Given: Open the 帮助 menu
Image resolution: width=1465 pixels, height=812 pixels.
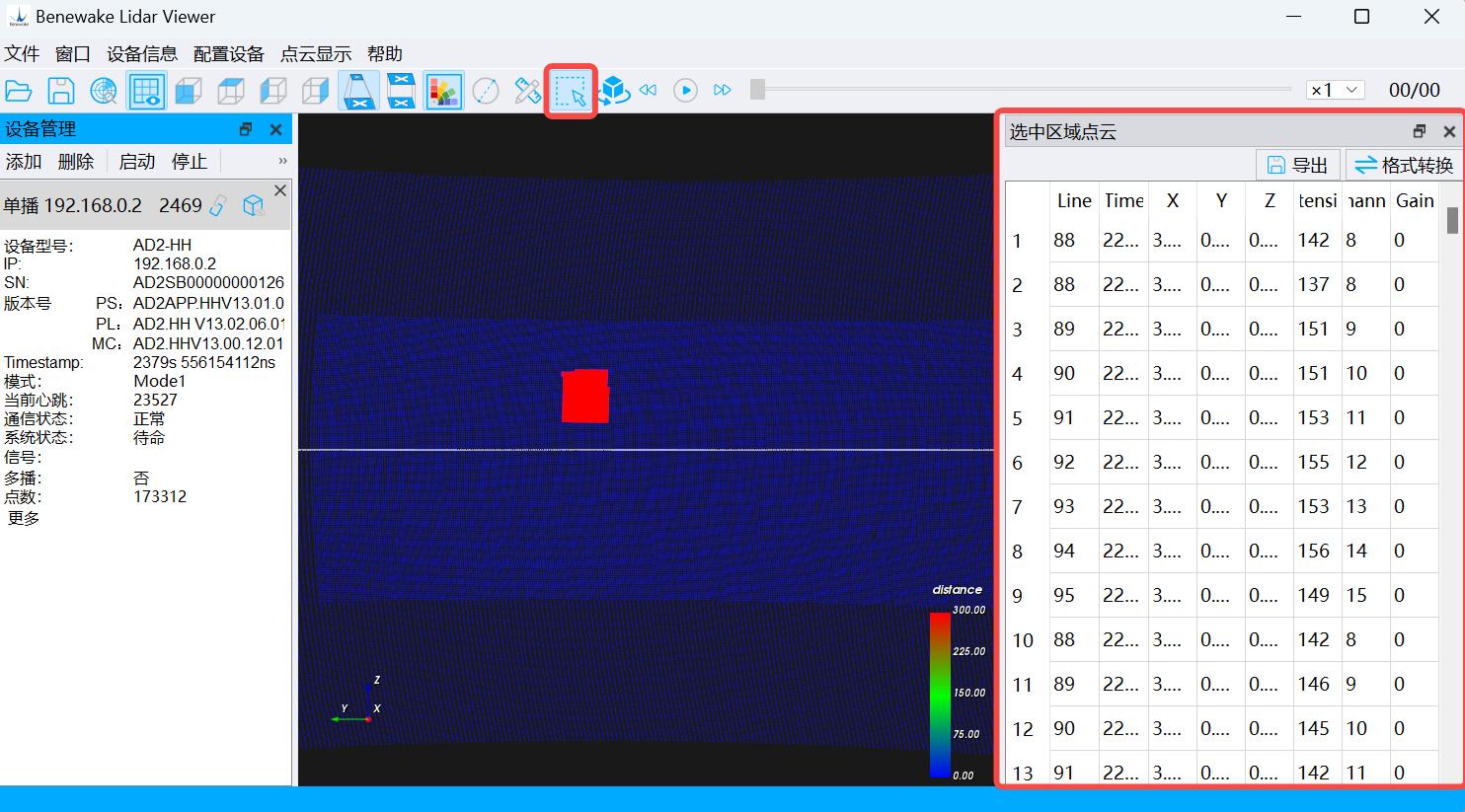Looking at the screenshot, I should click(x=385, y=53).
